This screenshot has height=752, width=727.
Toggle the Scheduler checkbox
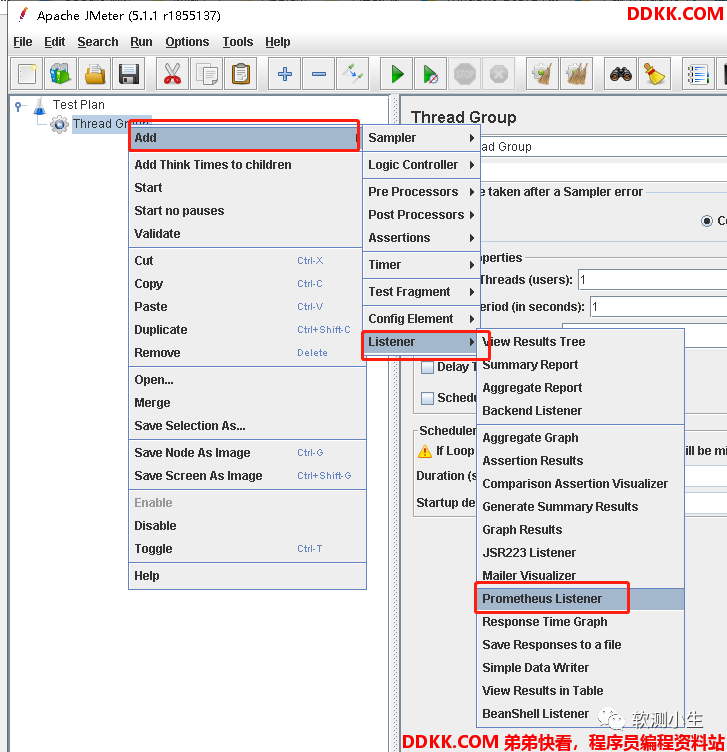point(427,398)
